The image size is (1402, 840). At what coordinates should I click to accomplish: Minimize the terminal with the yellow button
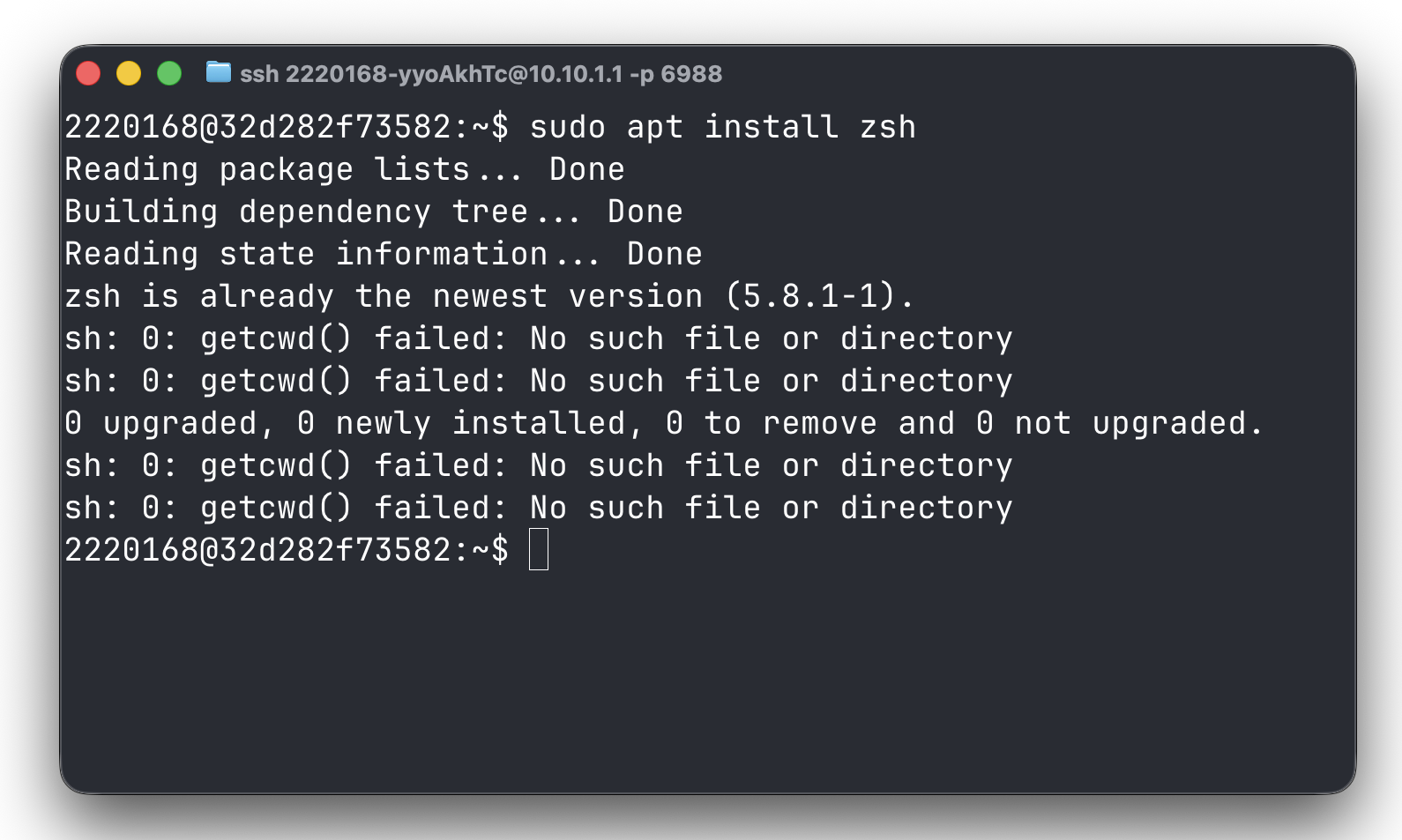pos(129,73)
